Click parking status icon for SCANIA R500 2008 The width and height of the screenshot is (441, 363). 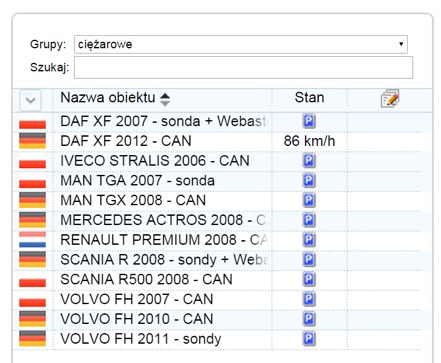tap(309, 279)
